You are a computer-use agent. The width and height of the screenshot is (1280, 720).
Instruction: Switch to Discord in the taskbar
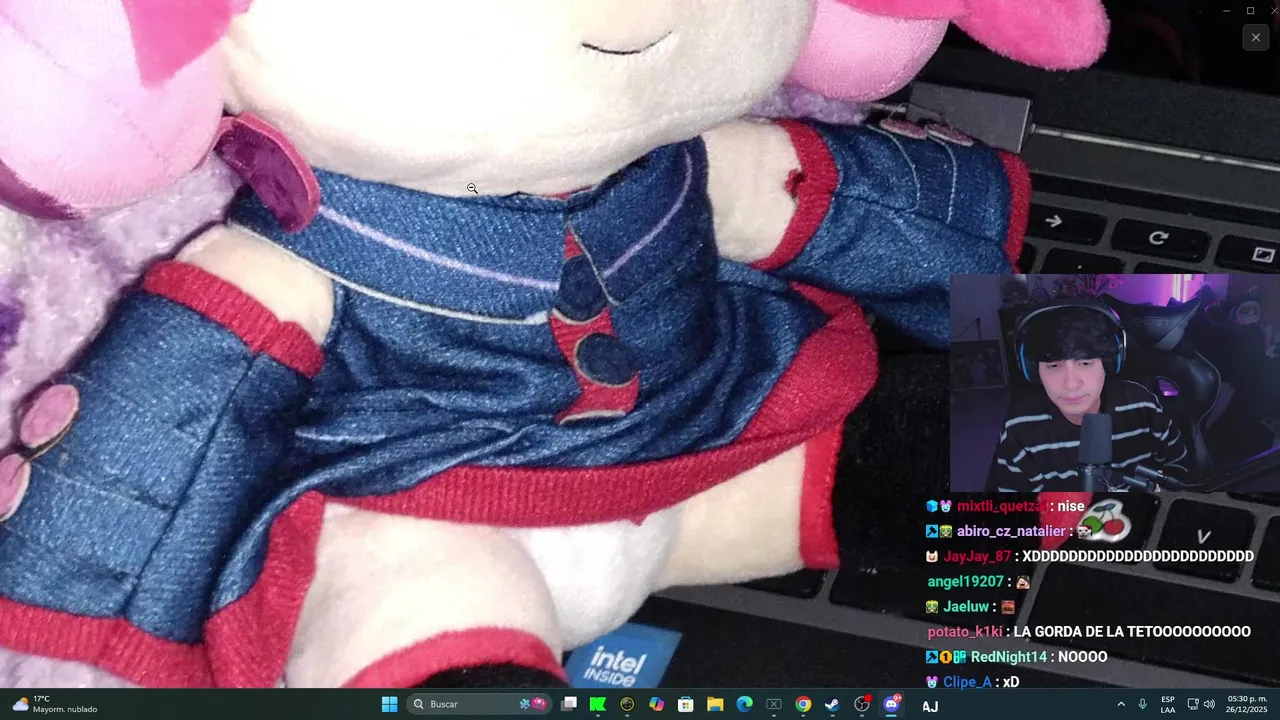click(x=891, y=704)
